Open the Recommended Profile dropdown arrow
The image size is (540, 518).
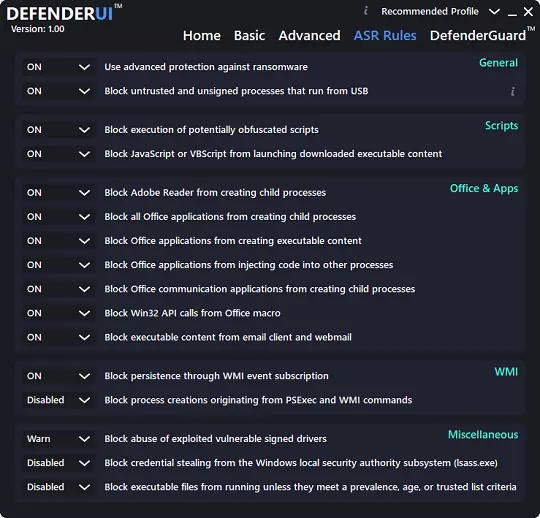(x=494, y=12)
